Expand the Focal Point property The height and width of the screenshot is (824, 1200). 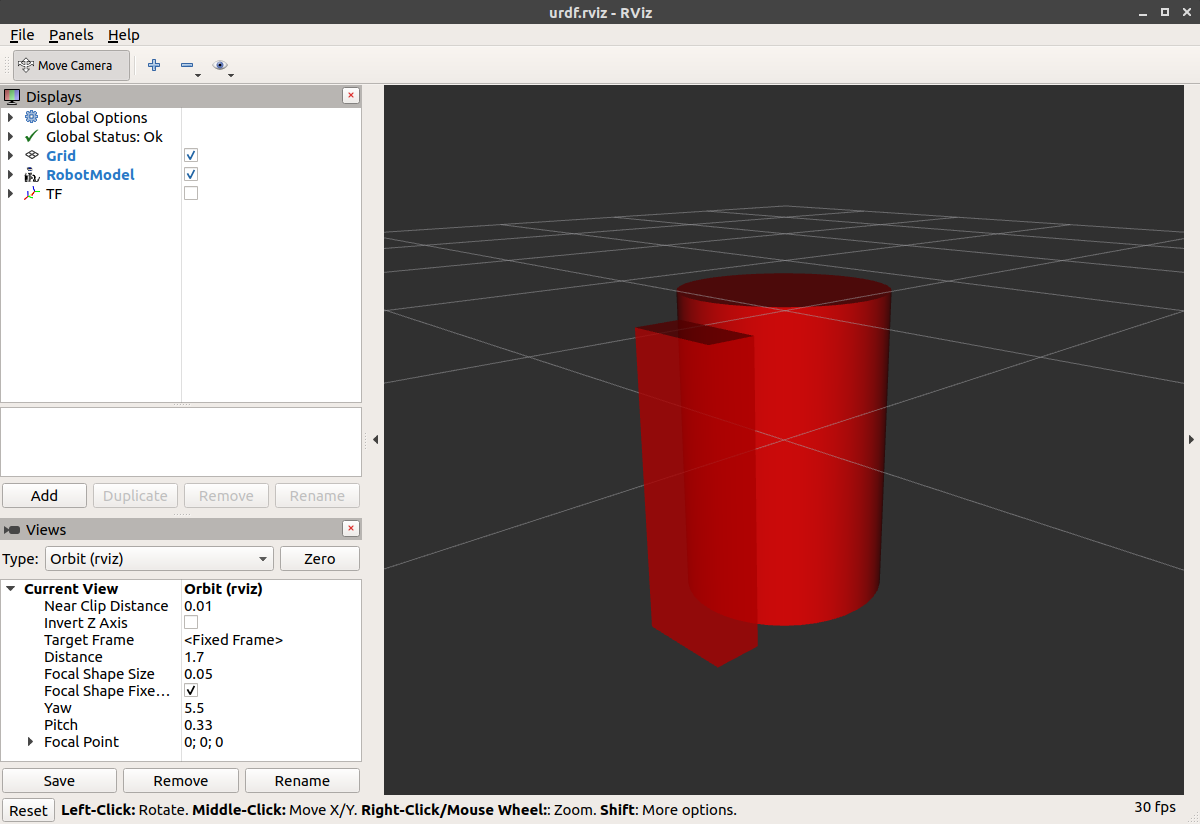click(31, 742)
